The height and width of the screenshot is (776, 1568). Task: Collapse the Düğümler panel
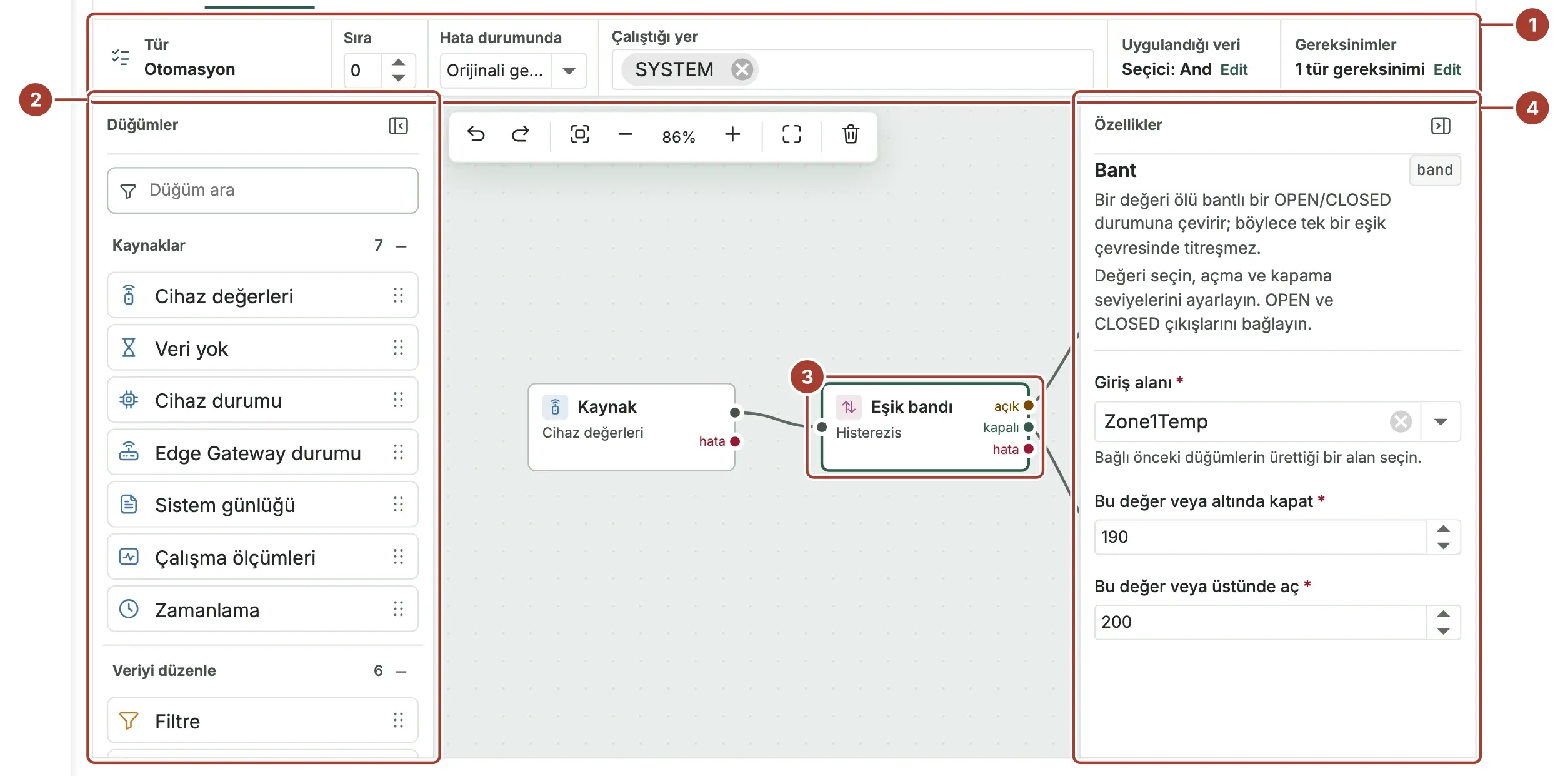point(398,126)
